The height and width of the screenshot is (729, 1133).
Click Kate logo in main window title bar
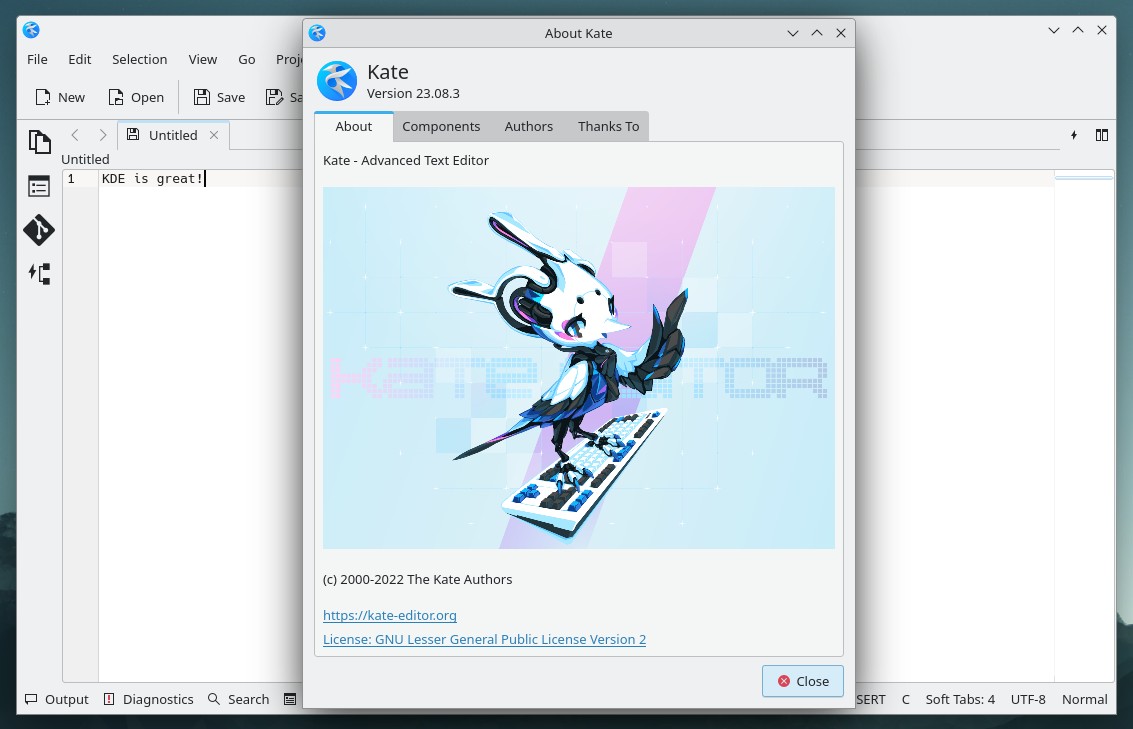click(x=31, y=30)
